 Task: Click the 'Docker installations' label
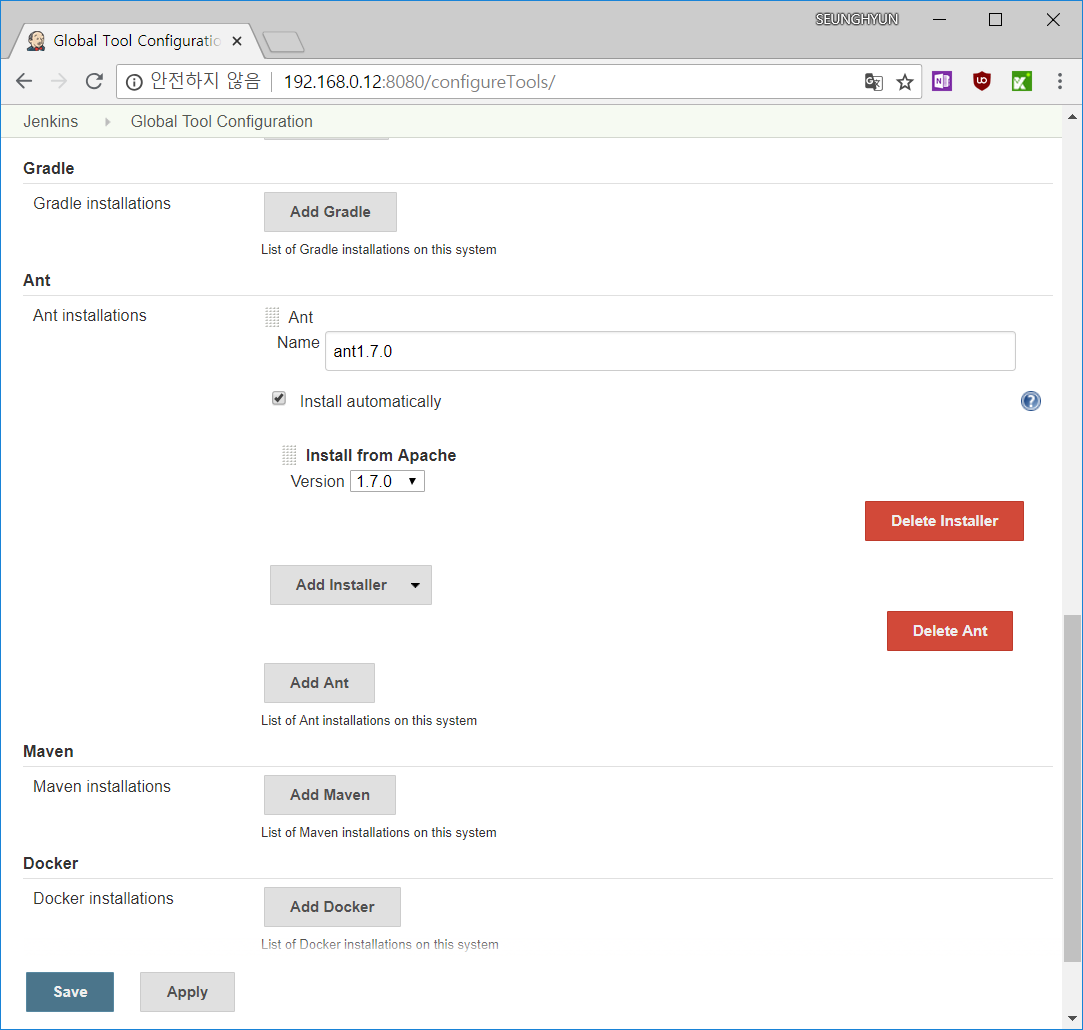click(104, 899)
